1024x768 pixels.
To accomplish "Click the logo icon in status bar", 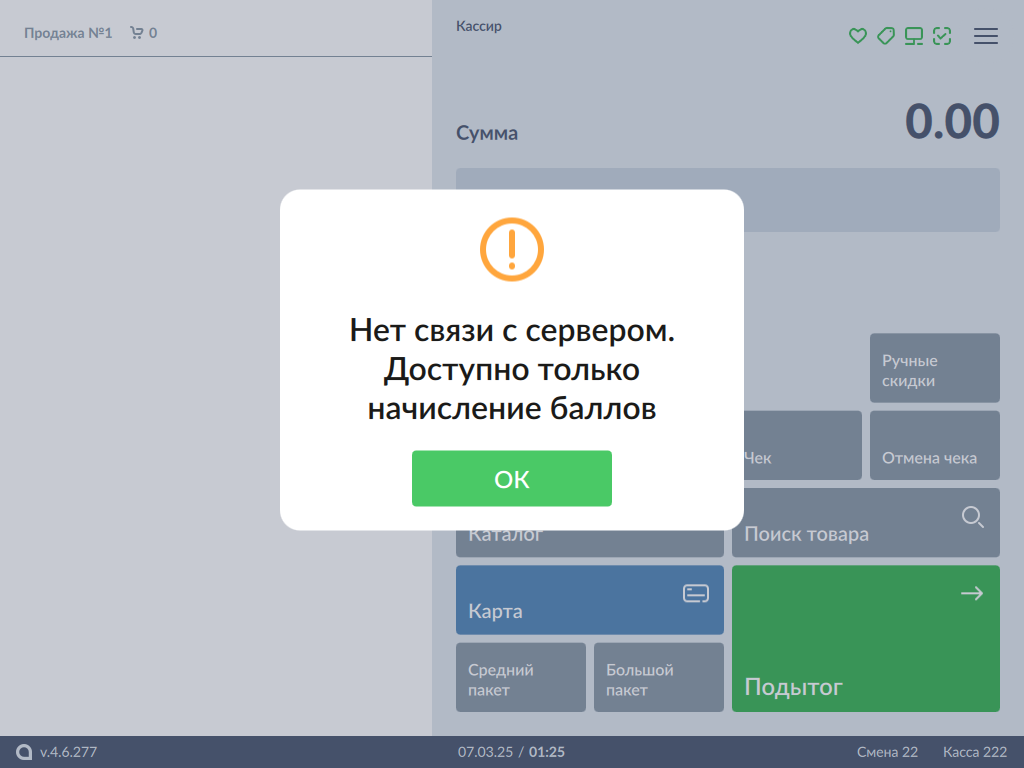I will pyautogui.click(x=24, y=752).
